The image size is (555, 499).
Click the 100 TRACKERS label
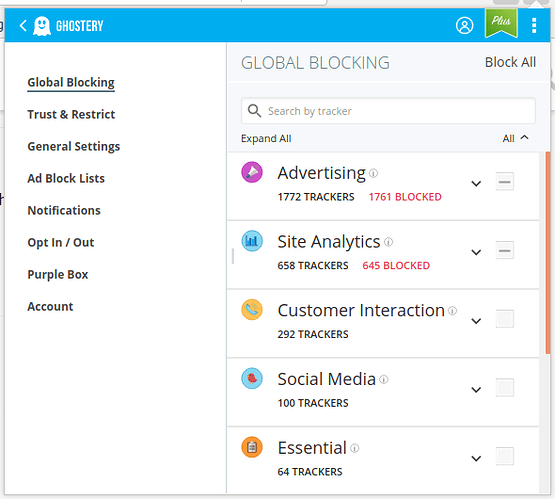tap(313, 403)
